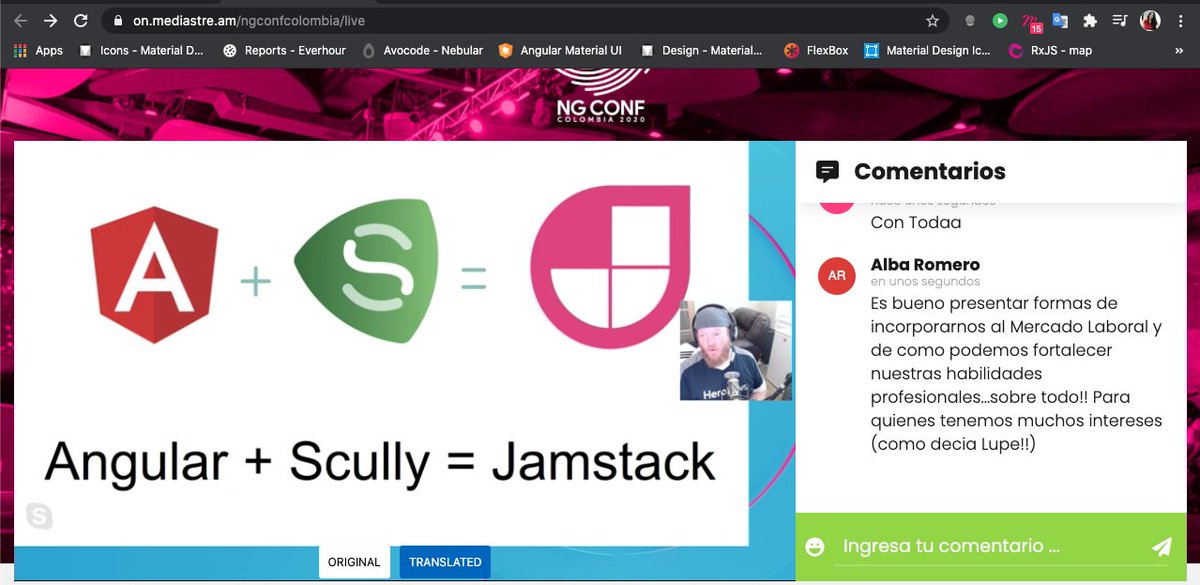Open the green play button extension
1200x585 pixels.
(999, 20)
